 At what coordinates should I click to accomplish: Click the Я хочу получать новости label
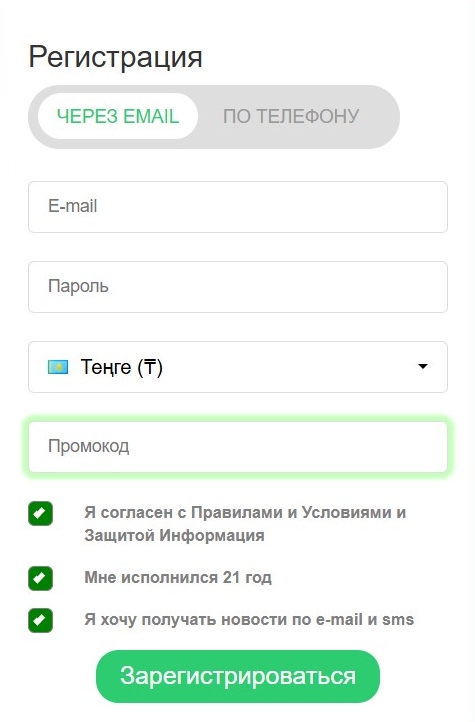(249, 620)
